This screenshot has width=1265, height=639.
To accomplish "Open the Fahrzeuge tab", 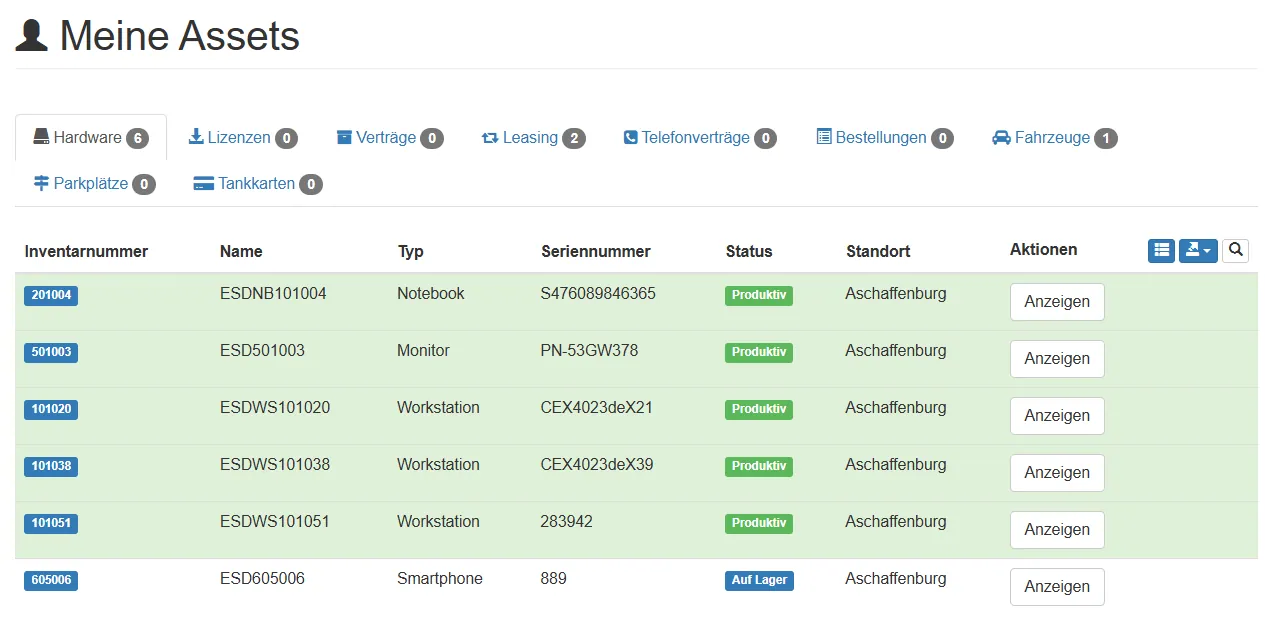I will [1054, 138].
